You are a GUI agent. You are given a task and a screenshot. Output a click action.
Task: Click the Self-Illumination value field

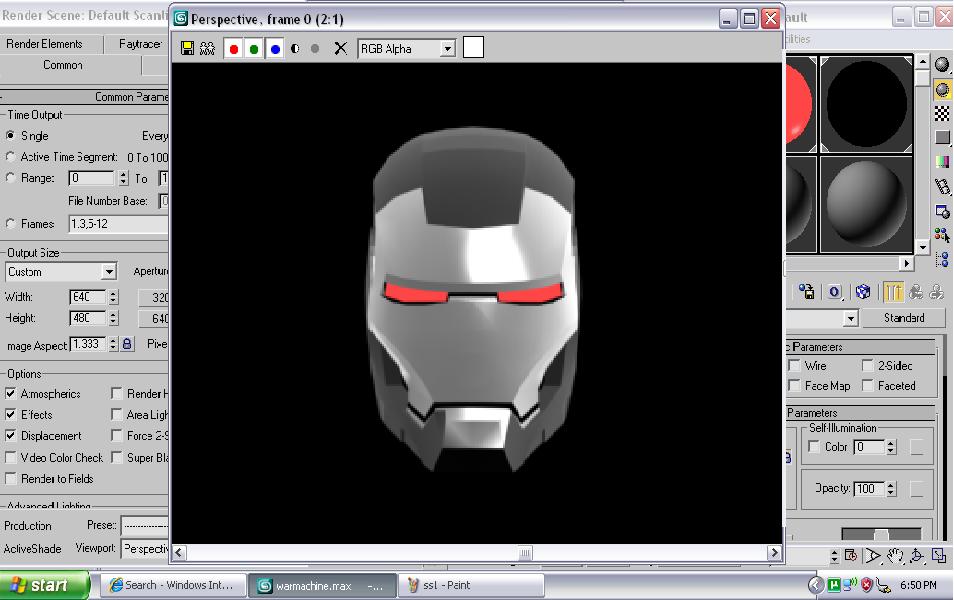pos(869,447)
